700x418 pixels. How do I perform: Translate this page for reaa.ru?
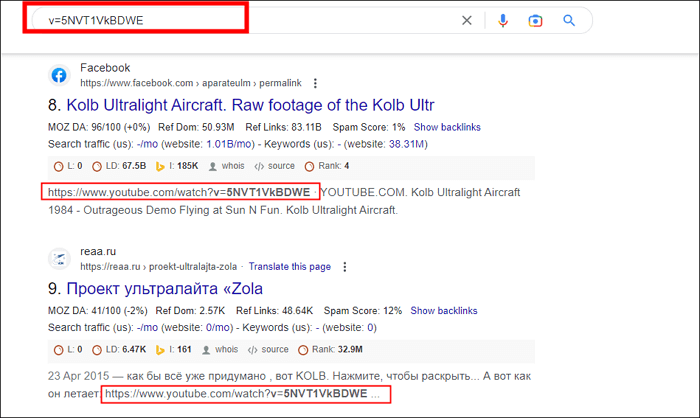(x=289, y=267)
